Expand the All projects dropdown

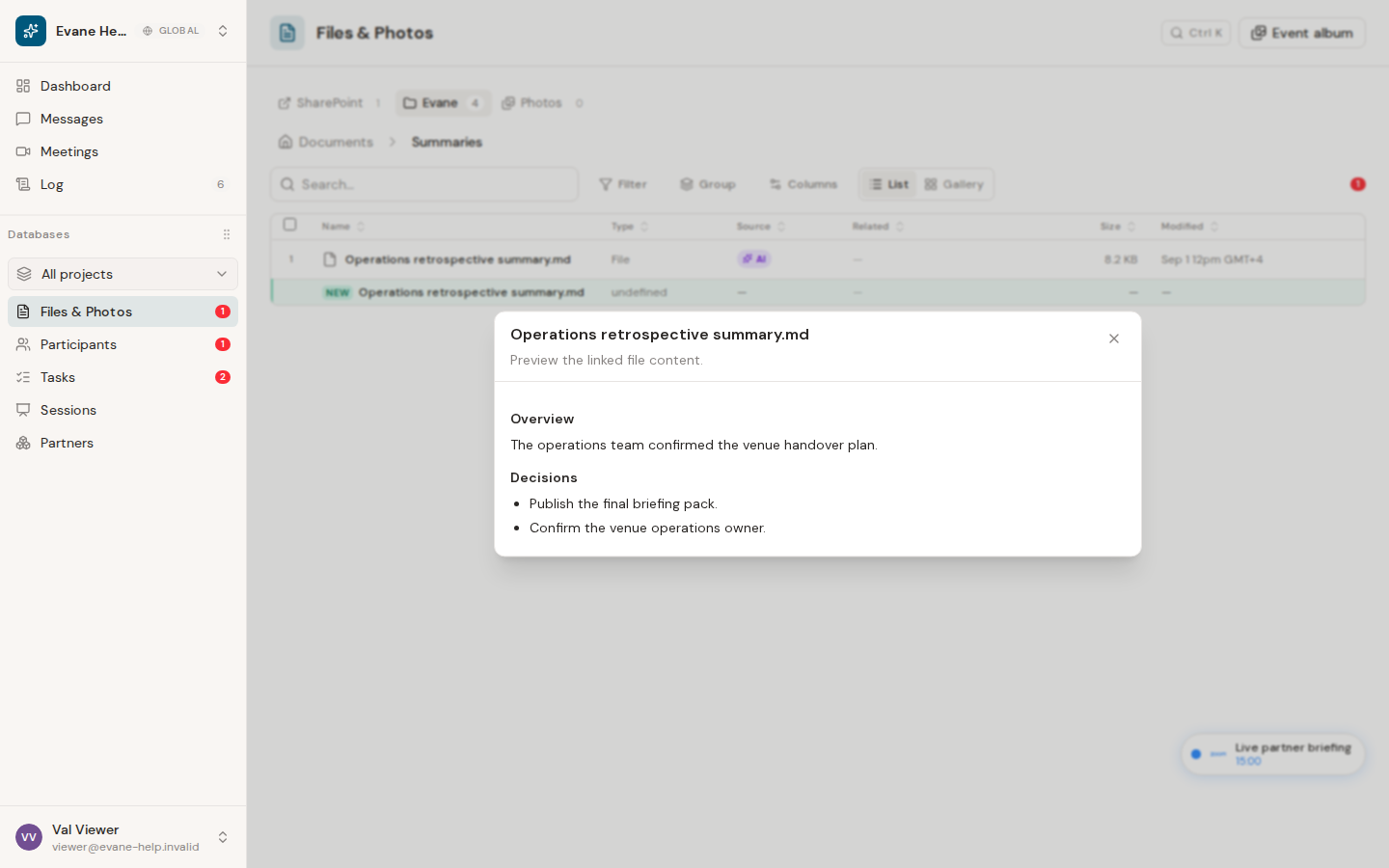click(x=123, y=274)
